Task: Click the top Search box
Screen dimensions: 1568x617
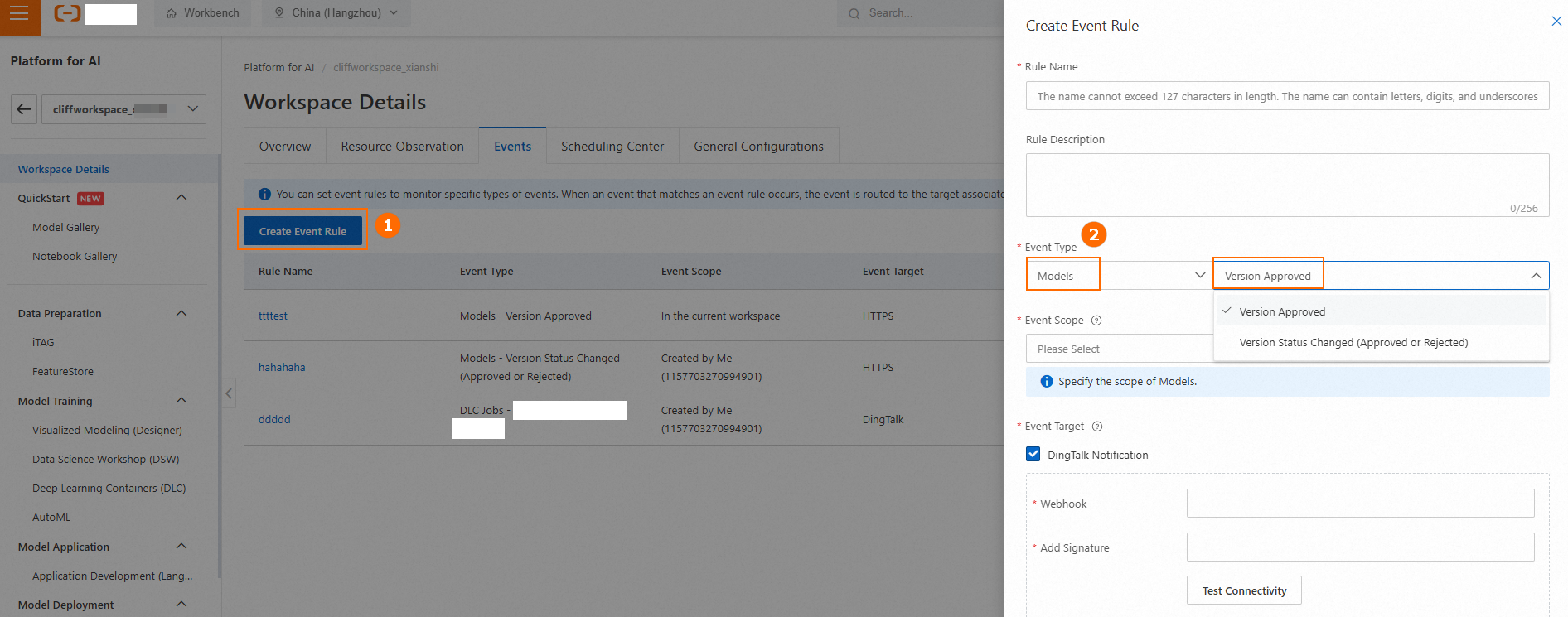Action: pos(920,13)
